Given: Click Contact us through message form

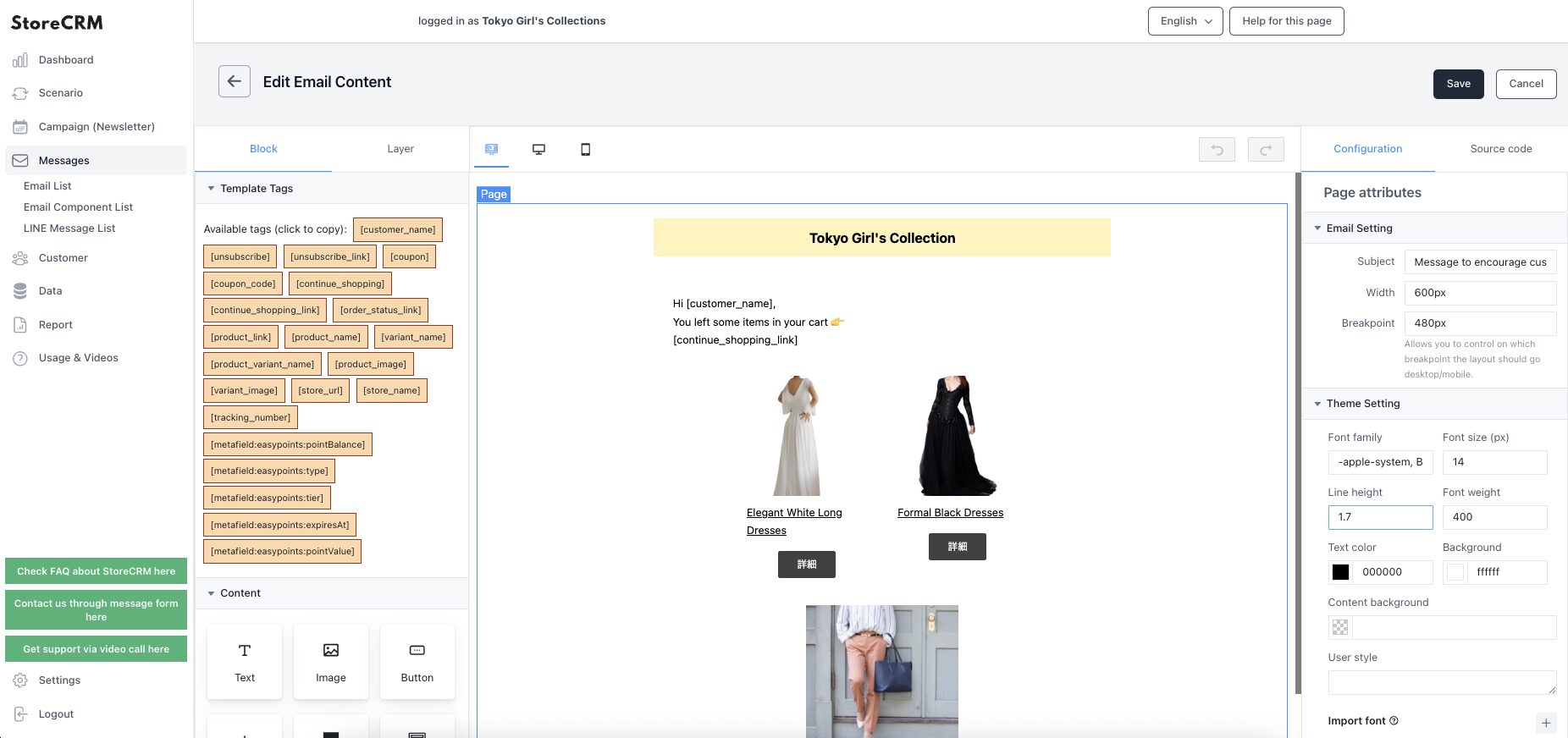Looking at the screenshot, I should [x=97, y=610].
